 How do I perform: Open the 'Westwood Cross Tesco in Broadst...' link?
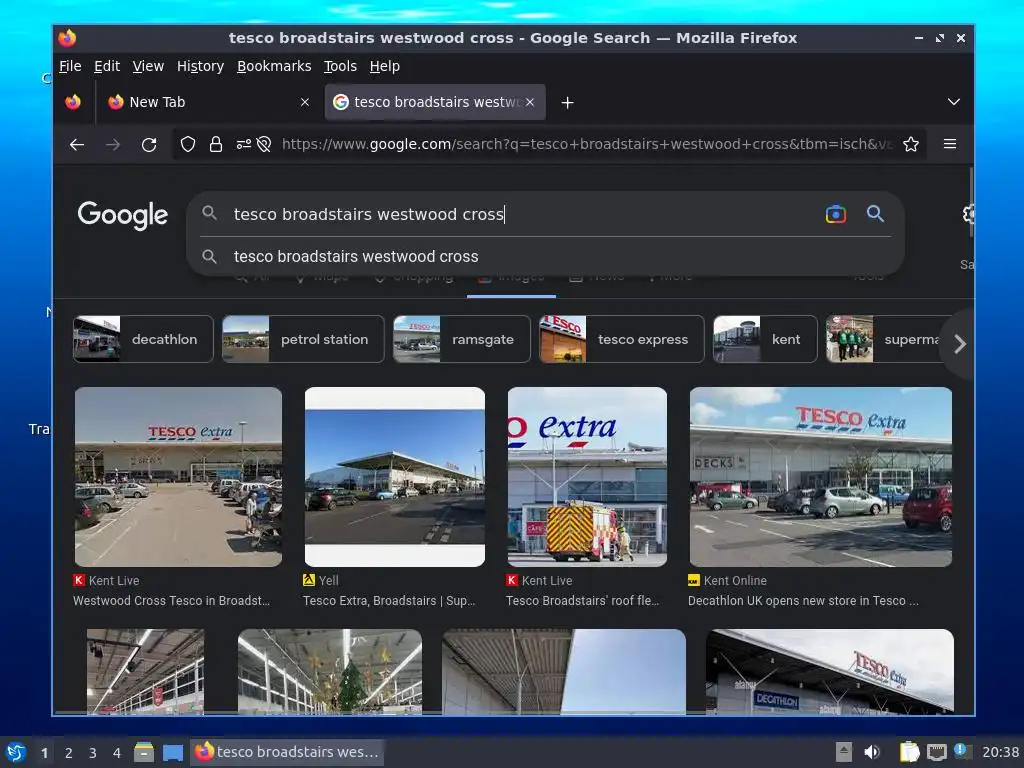171,601
